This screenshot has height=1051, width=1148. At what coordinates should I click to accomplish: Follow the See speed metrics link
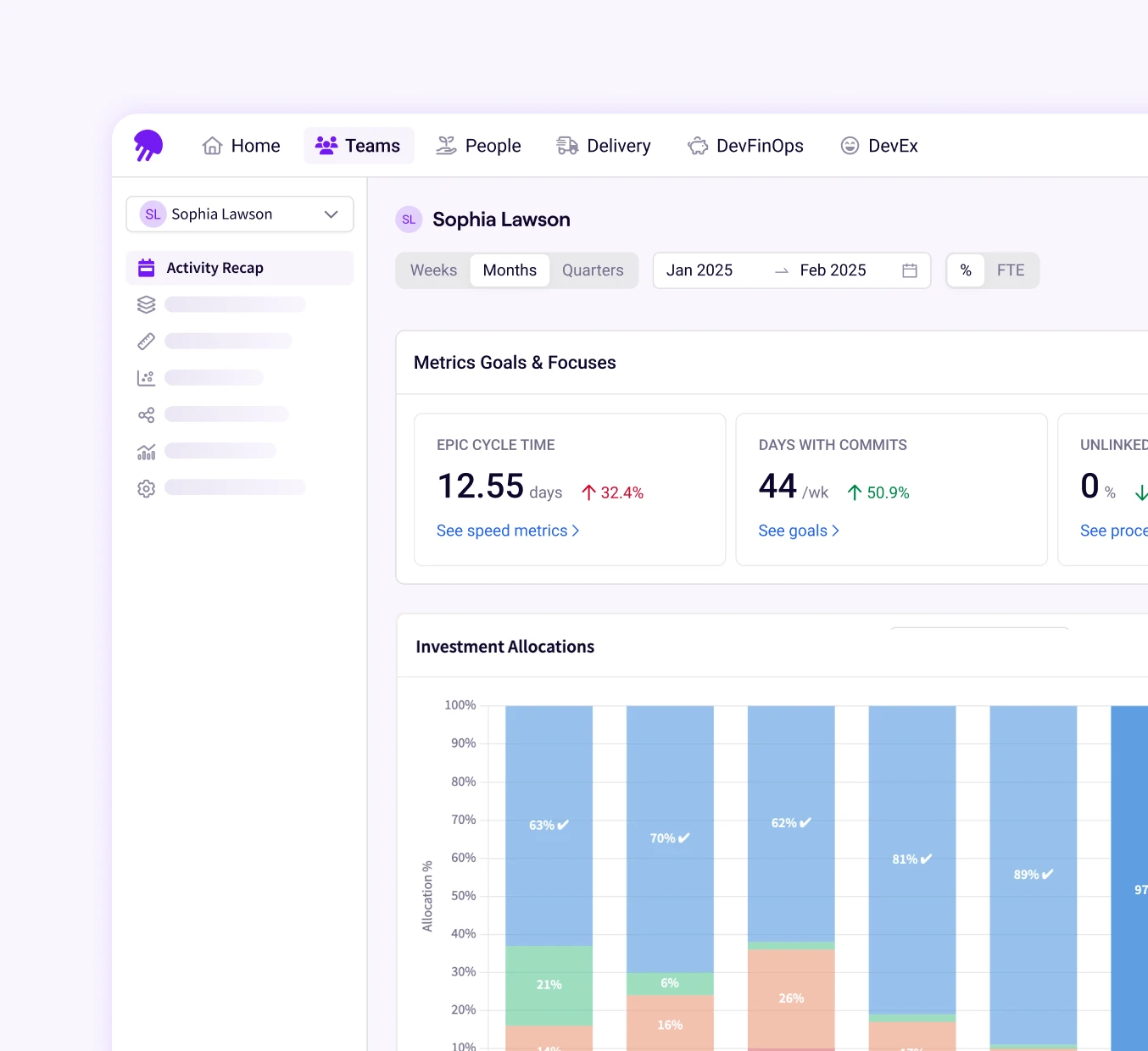coord(507,531)
